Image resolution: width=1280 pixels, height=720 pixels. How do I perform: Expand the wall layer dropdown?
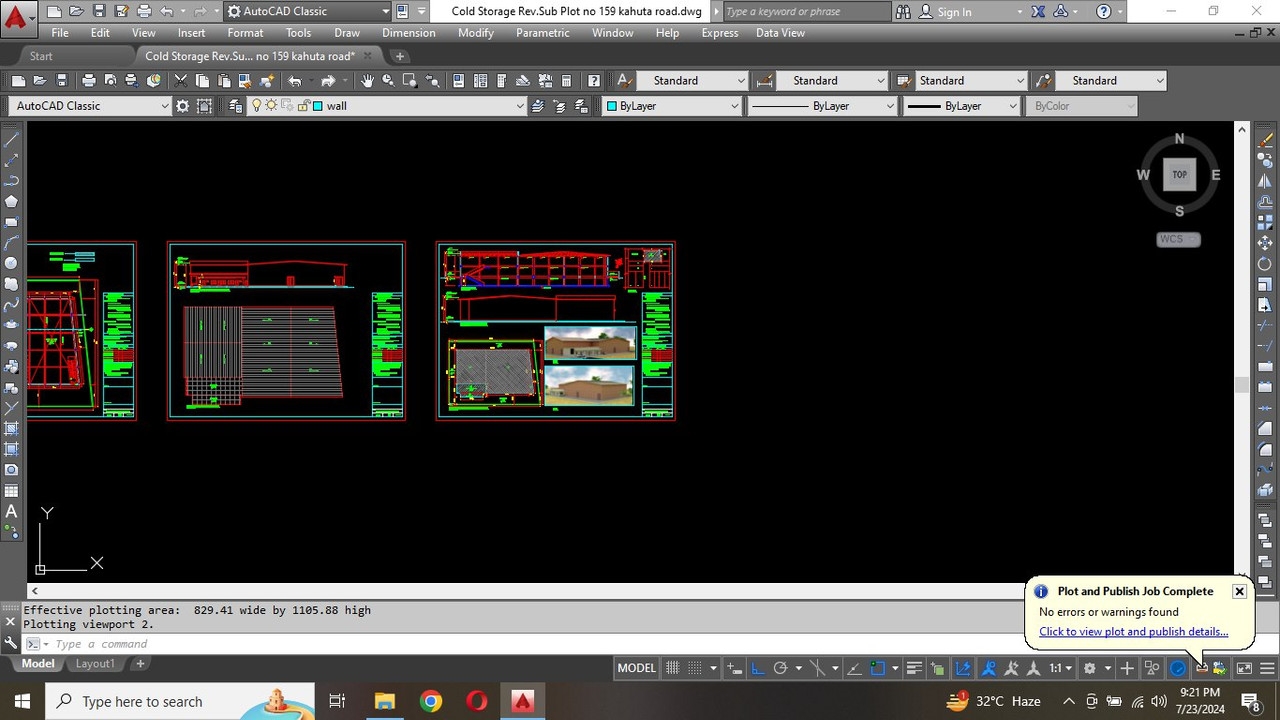point(520,106)
